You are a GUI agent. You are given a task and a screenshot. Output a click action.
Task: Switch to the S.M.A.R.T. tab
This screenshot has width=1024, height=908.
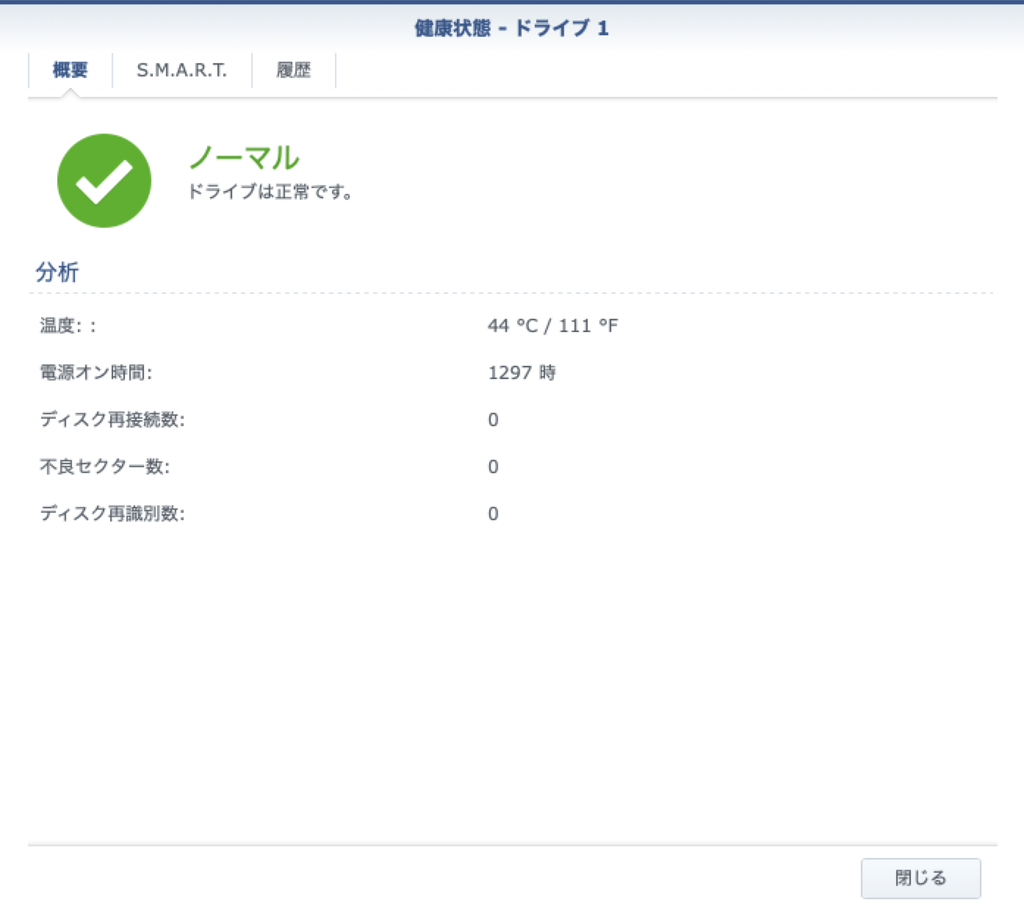coord(182,70)
